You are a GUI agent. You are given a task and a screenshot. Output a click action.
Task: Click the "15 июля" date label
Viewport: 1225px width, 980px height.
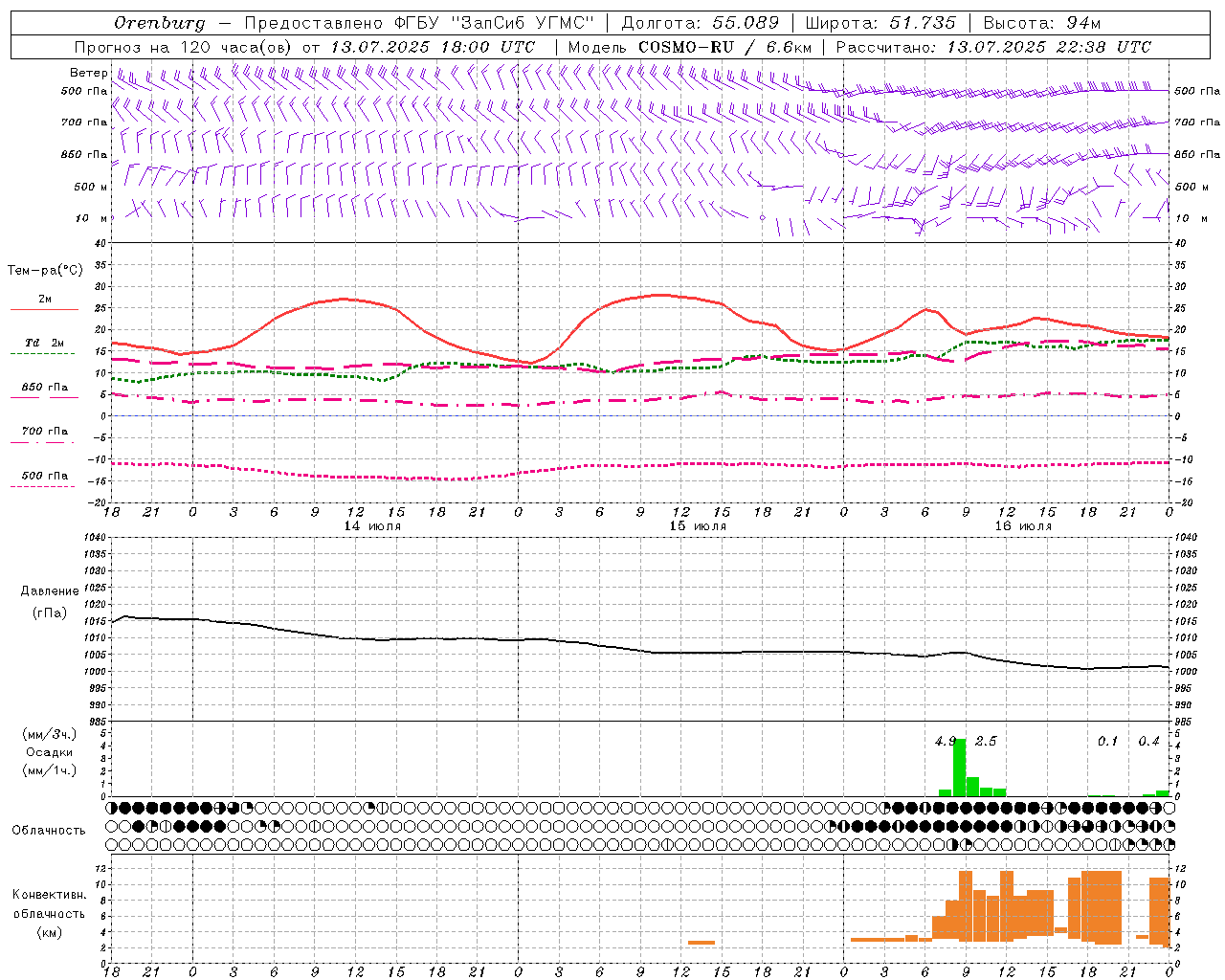click(698, 526)
